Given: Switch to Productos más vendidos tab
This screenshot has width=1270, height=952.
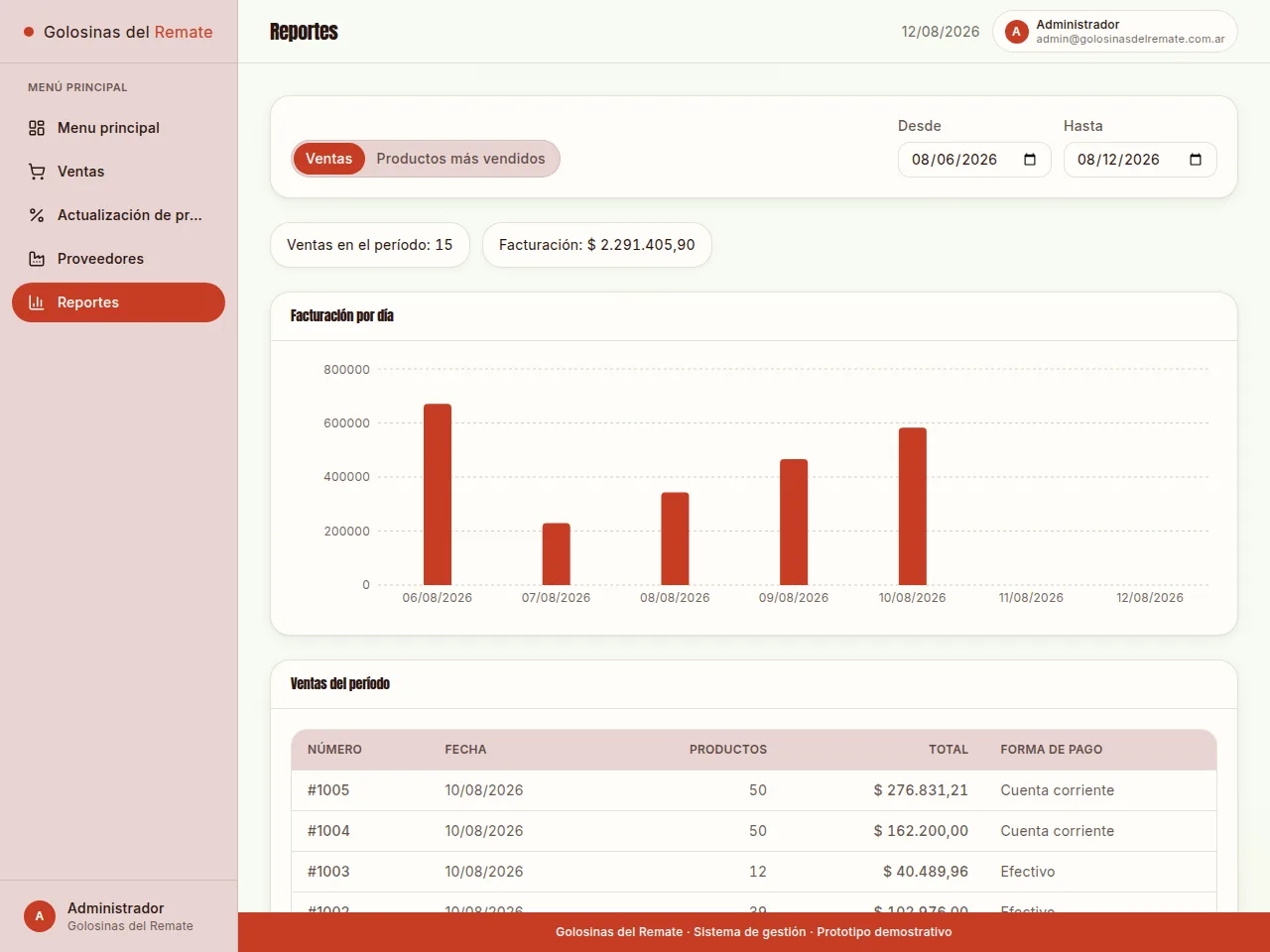Looking at the screenshot, I should point(460,159).
